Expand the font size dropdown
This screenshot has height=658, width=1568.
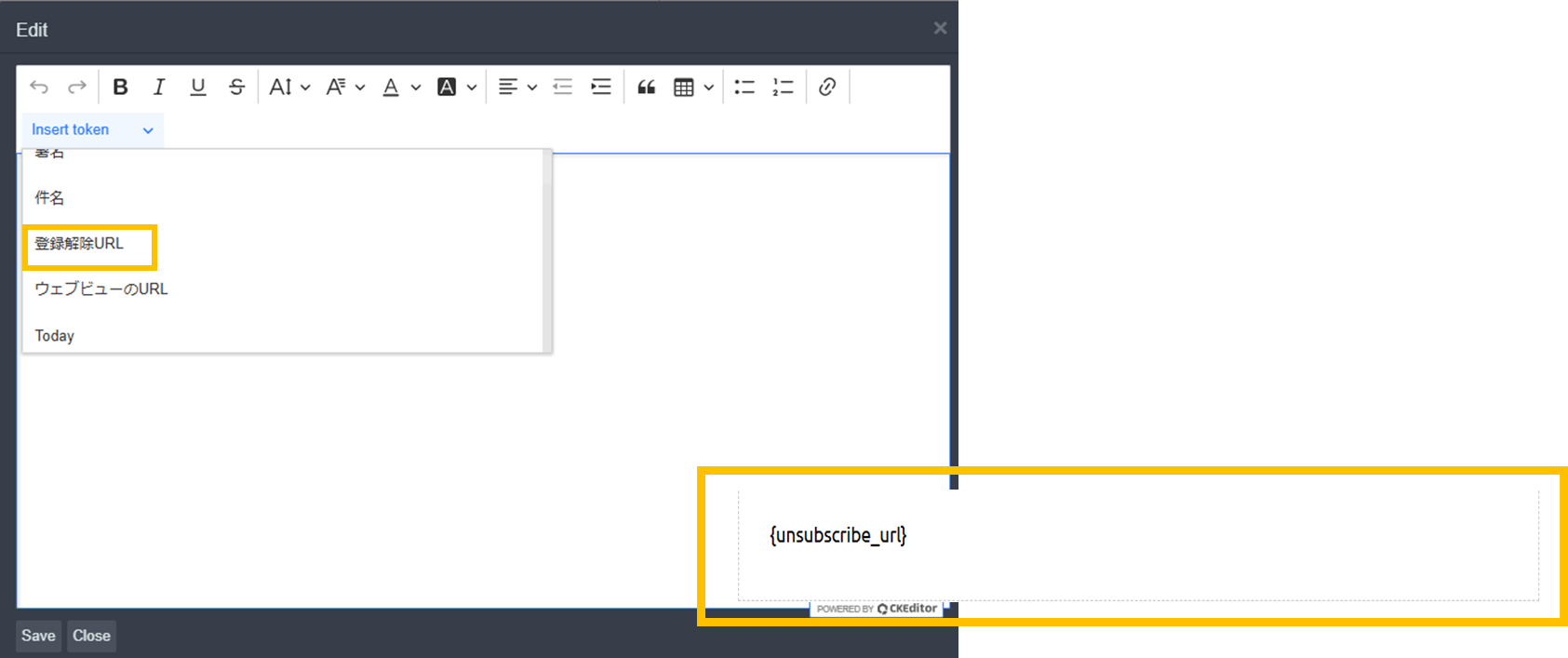click(x=289, y=87)
